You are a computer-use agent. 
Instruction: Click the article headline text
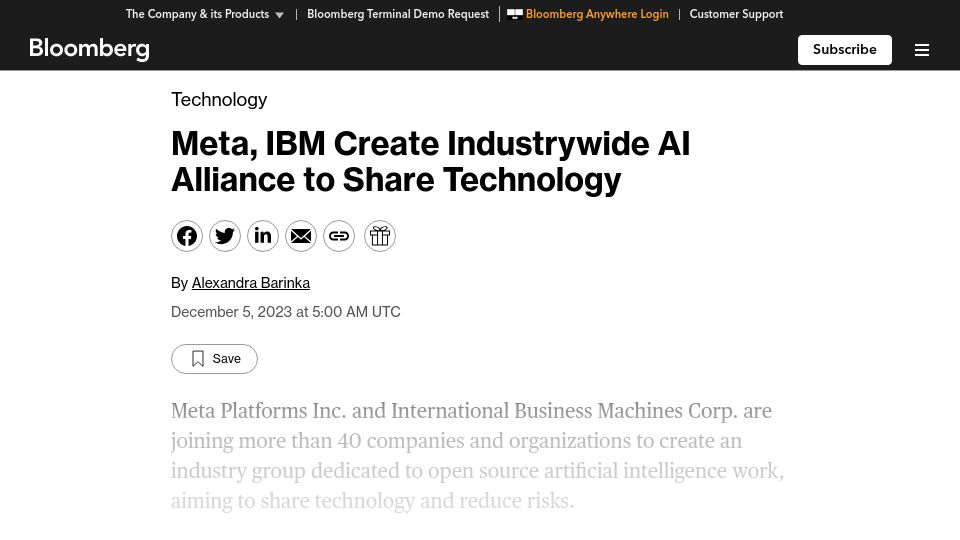[430, 161]
